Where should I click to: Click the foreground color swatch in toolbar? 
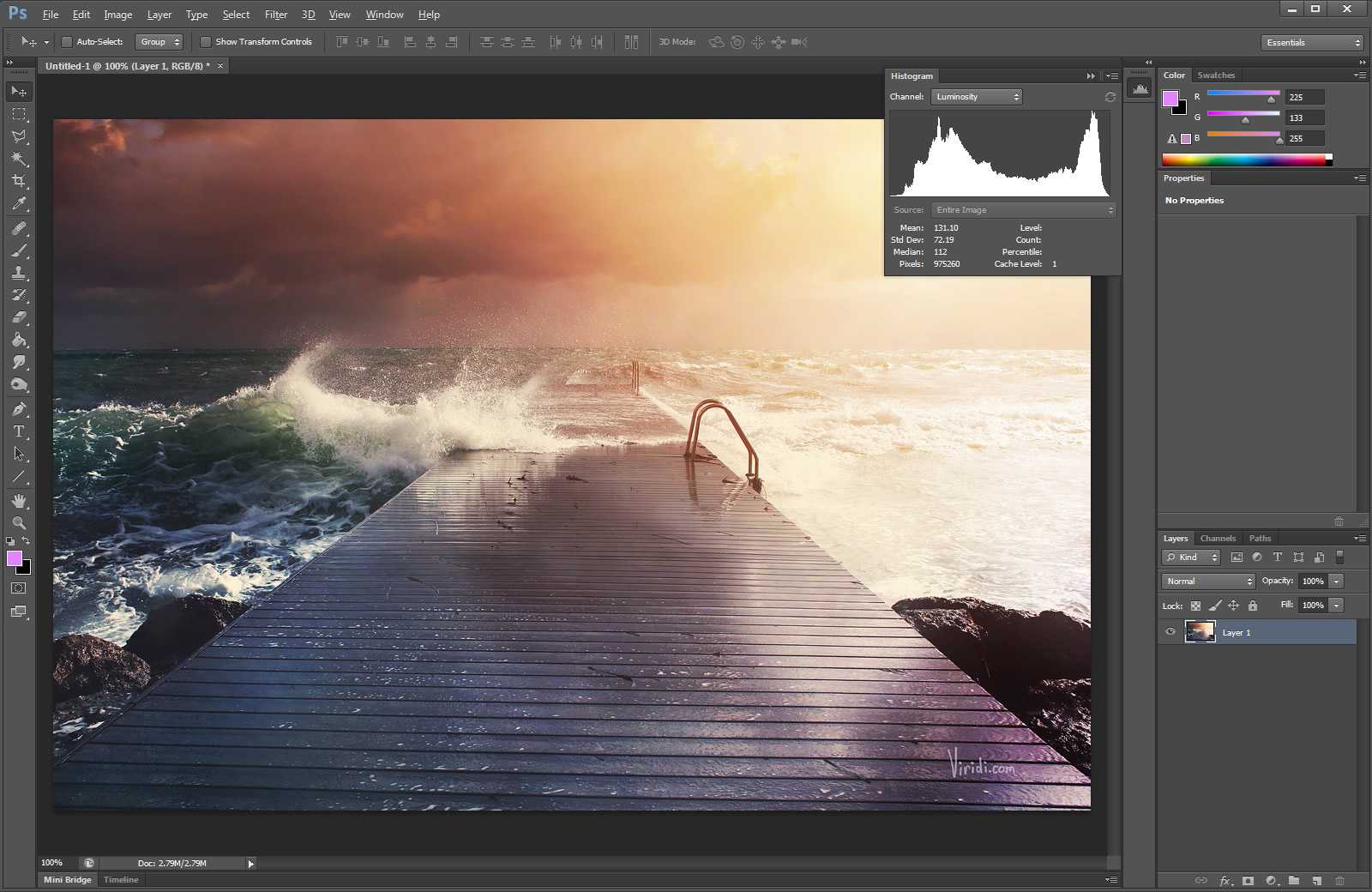15,558
